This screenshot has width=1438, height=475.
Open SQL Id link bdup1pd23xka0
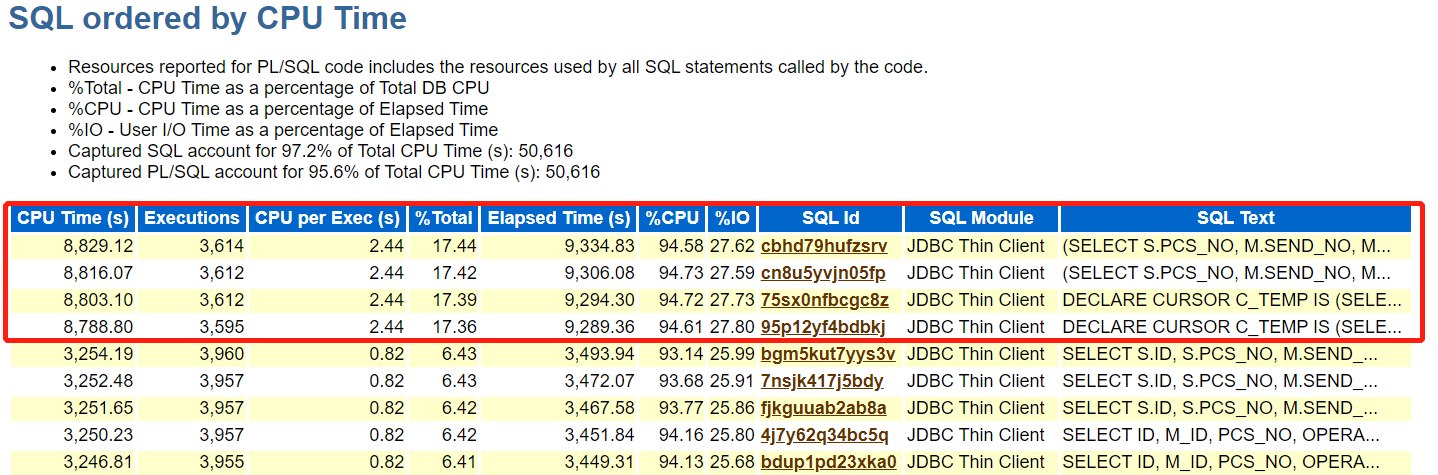point(828,462)
